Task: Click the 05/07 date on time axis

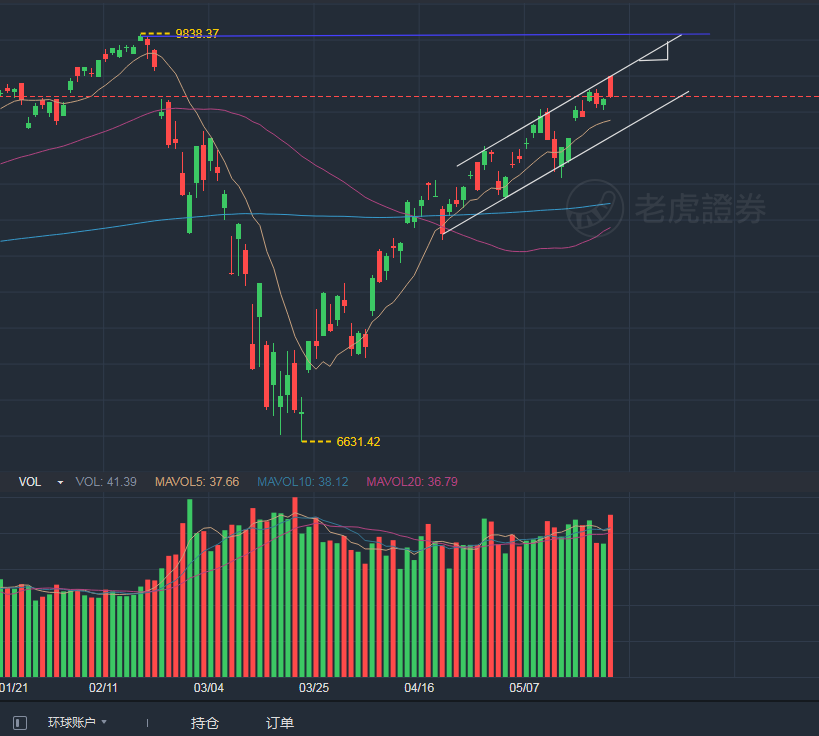Action: [x=525, y=688]
